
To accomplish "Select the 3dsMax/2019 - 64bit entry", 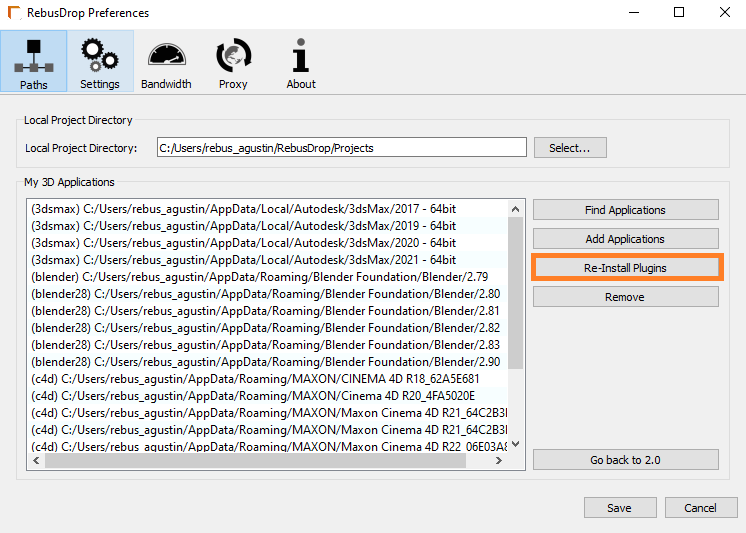I will [268, 226].
